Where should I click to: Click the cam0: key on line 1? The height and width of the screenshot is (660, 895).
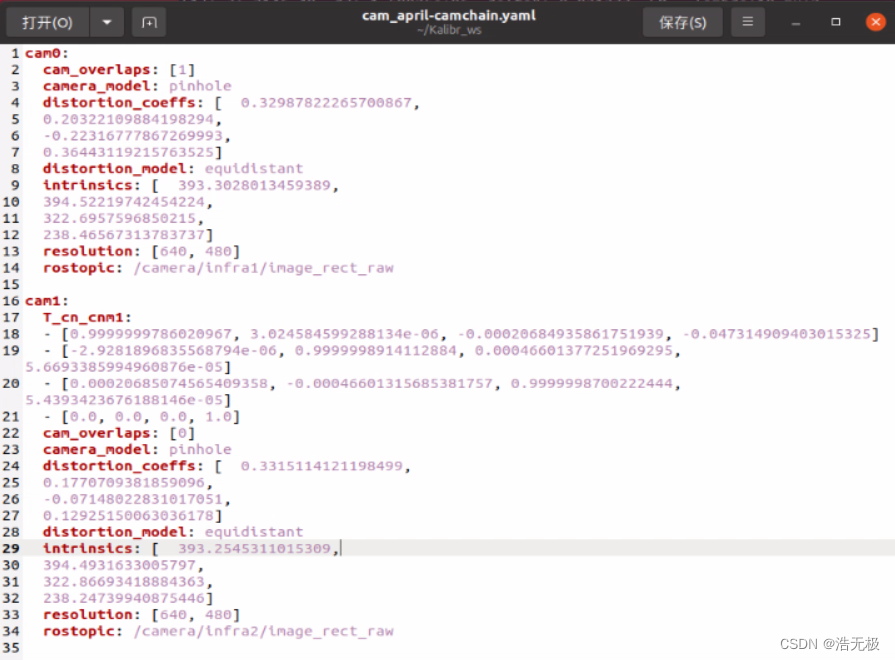[x=46, y=53]
